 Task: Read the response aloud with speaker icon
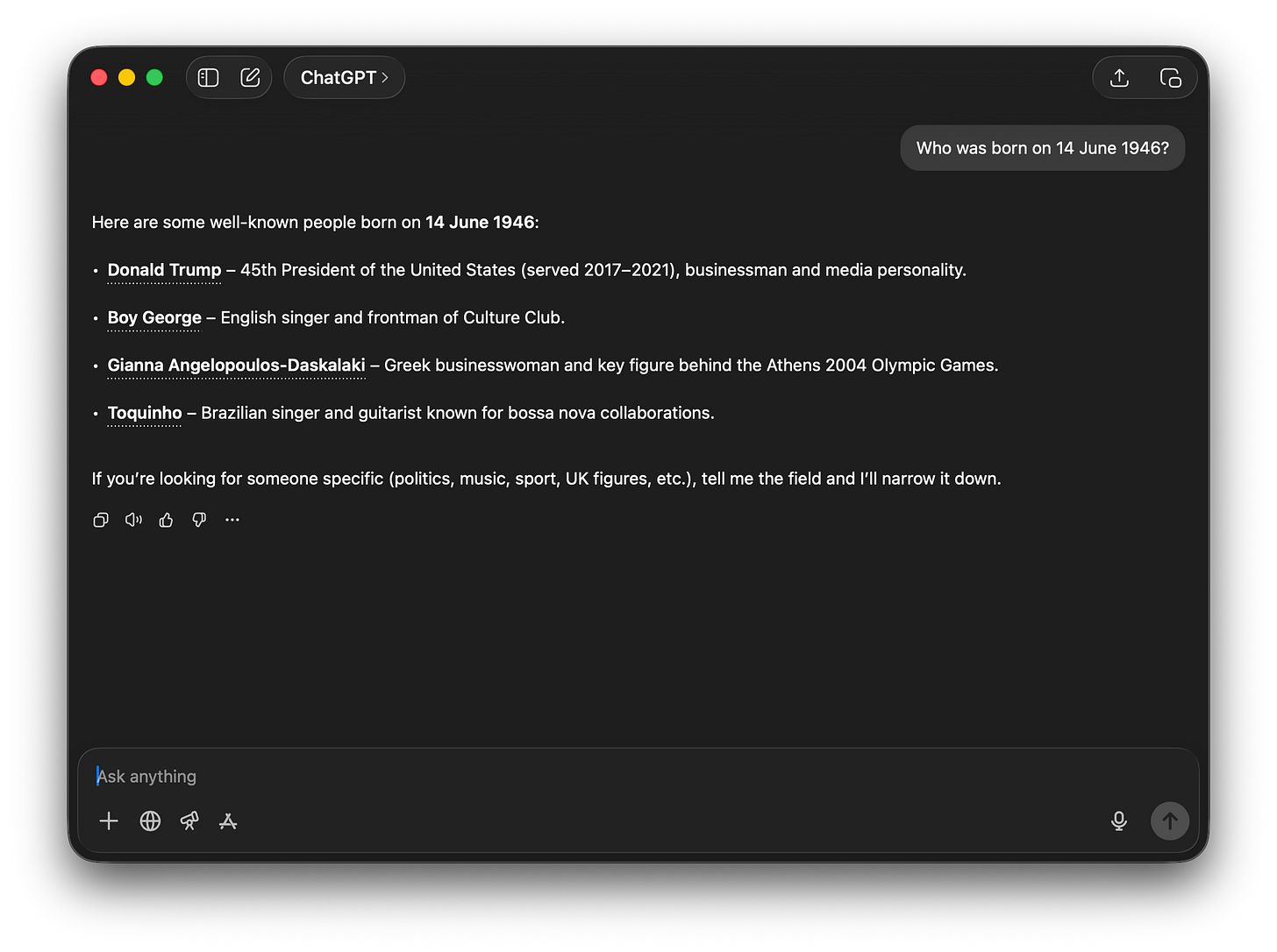[x=133, y=520]
